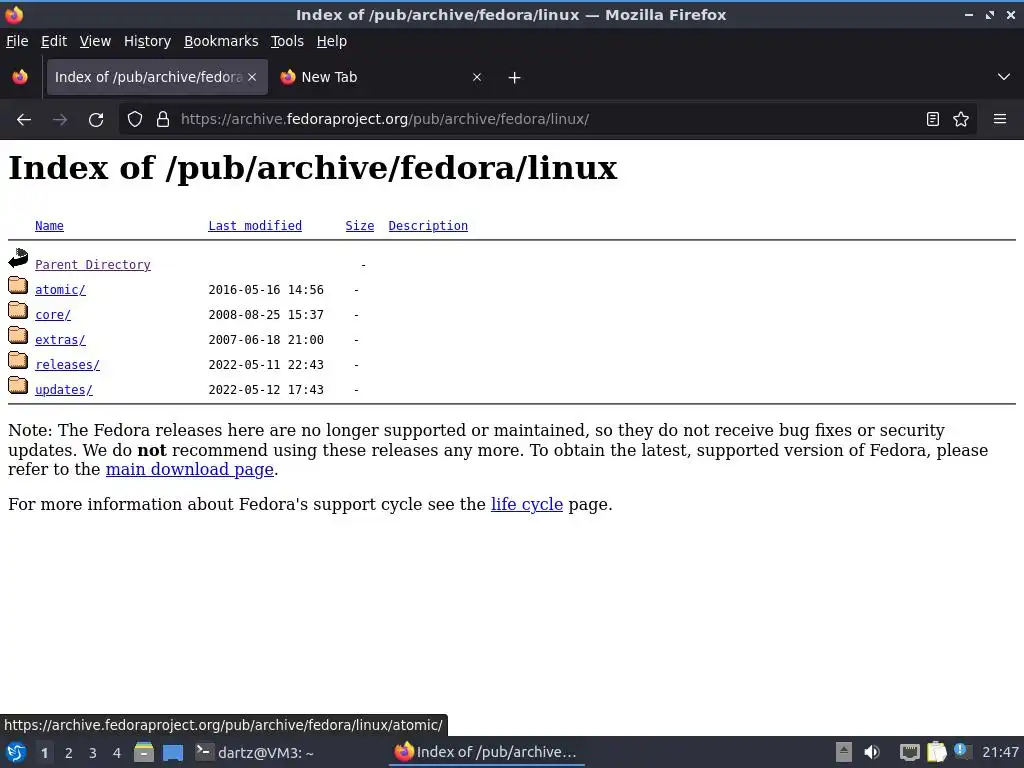Open the Parent Directory link

coord(93,264)
